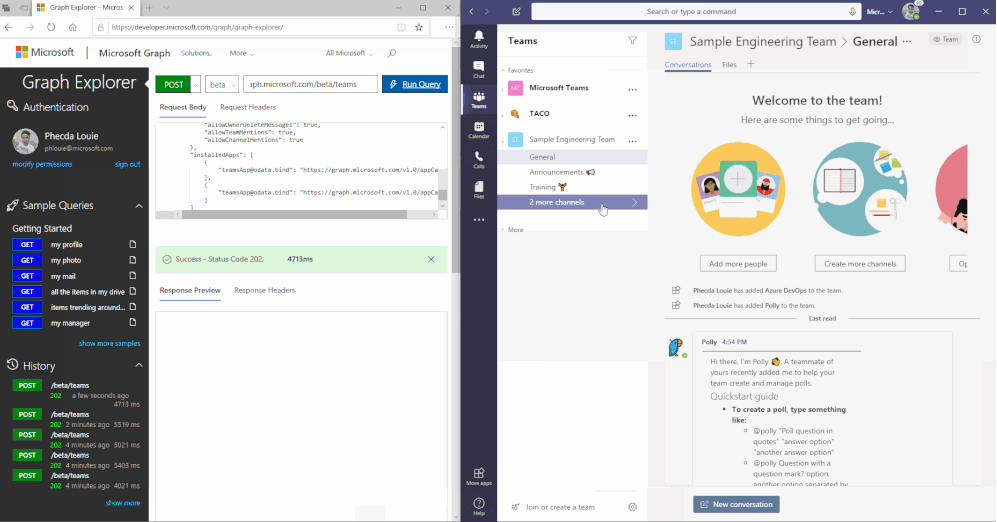This screenshot has height=522, width=997.
Task: Click the Add more people button
Action: pos(738,264)
